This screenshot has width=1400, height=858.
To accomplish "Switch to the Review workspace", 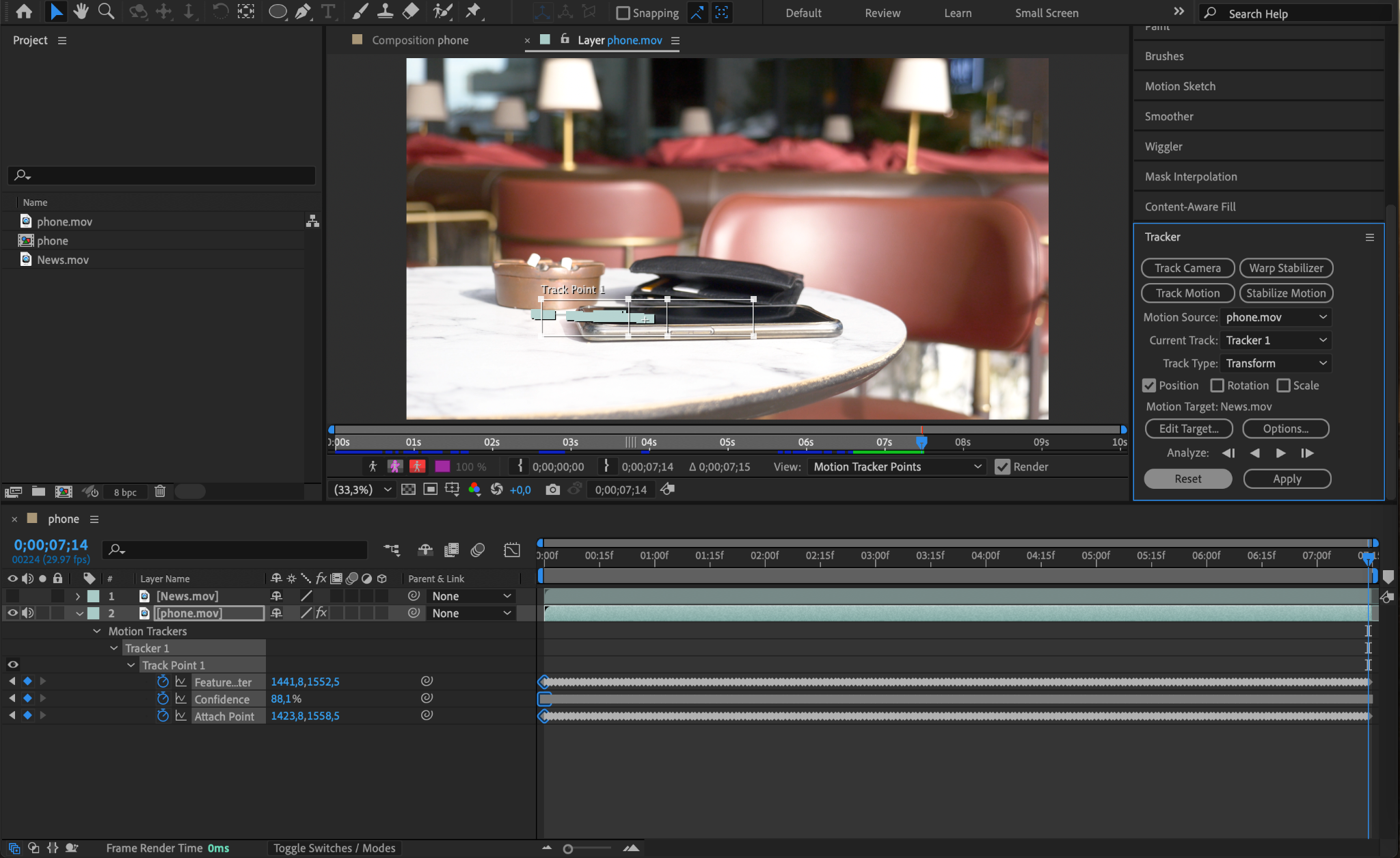I will coord(882,13).
